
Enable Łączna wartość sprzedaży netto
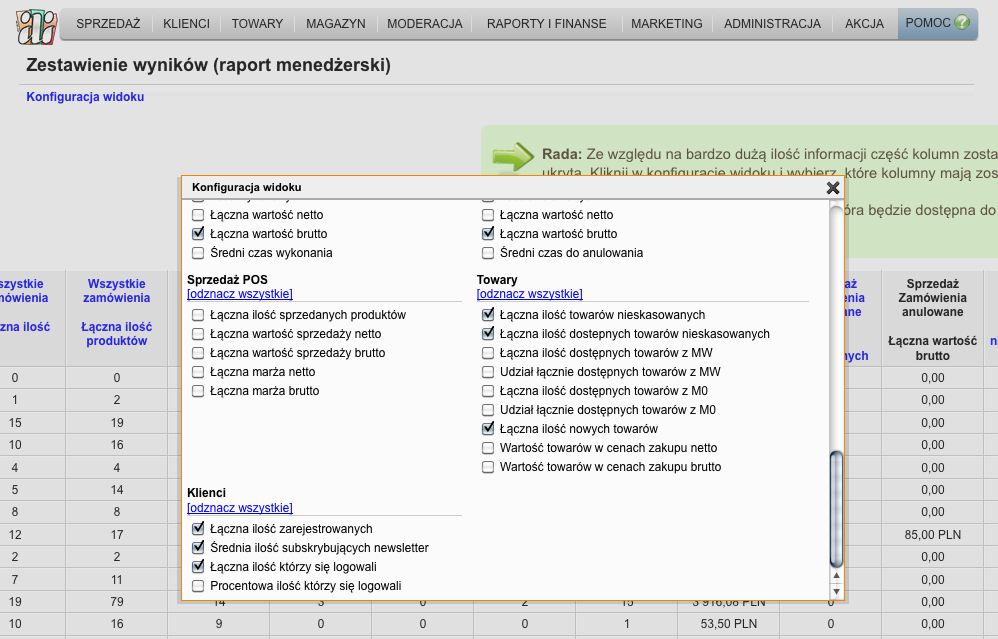coord(198,334)
